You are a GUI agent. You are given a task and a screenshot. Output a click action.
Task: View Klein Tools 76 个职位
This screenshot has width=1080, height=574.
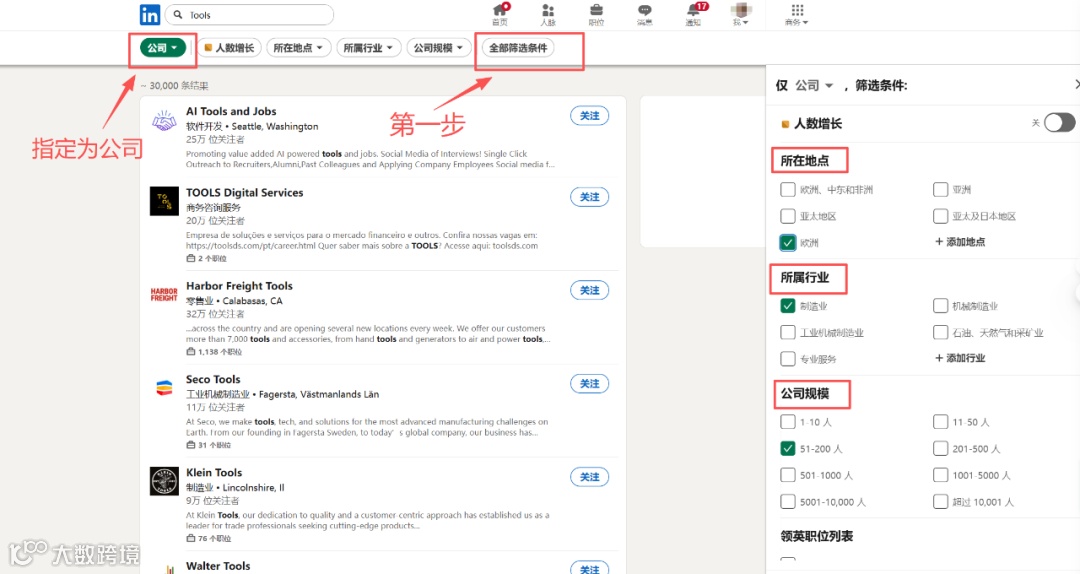click(209, 538)
